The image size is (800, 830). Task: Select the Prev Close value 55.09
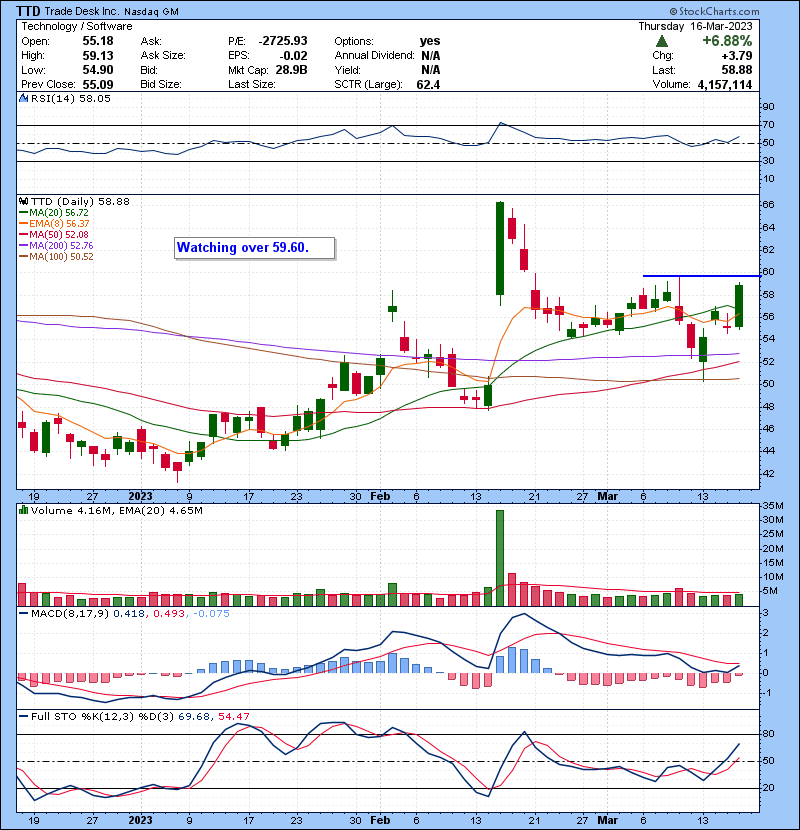[x=98, y=84]
